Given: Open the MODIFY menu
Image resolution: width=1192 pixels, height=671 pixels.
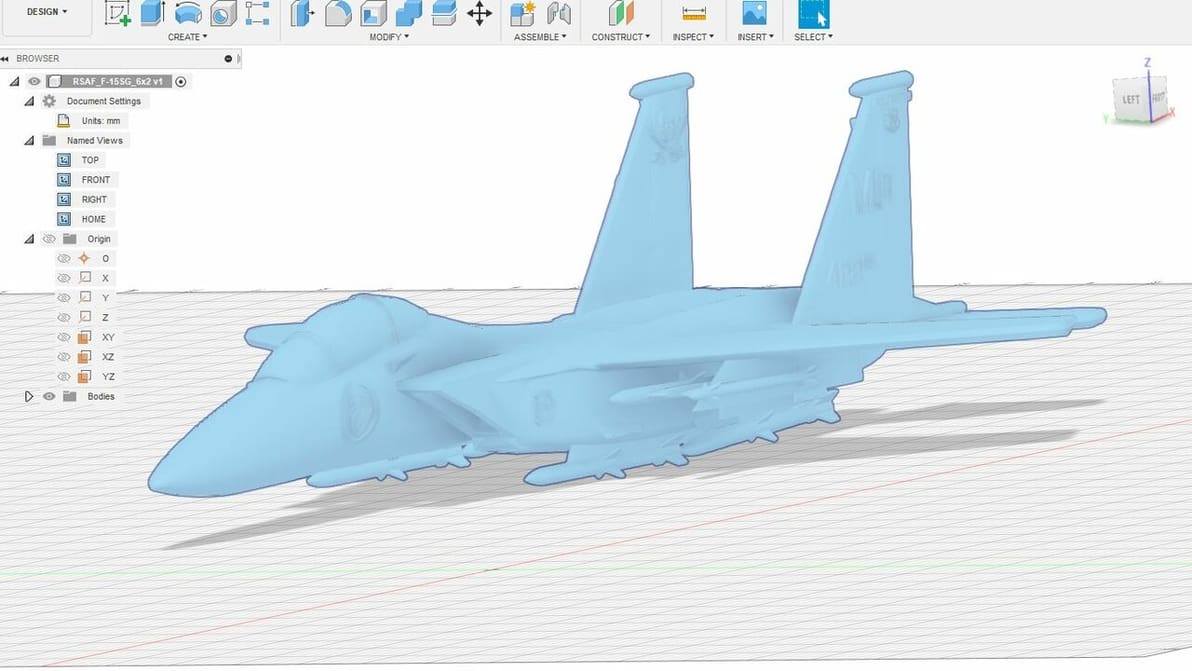Looking at the screenshot, I should click(388, 36).
